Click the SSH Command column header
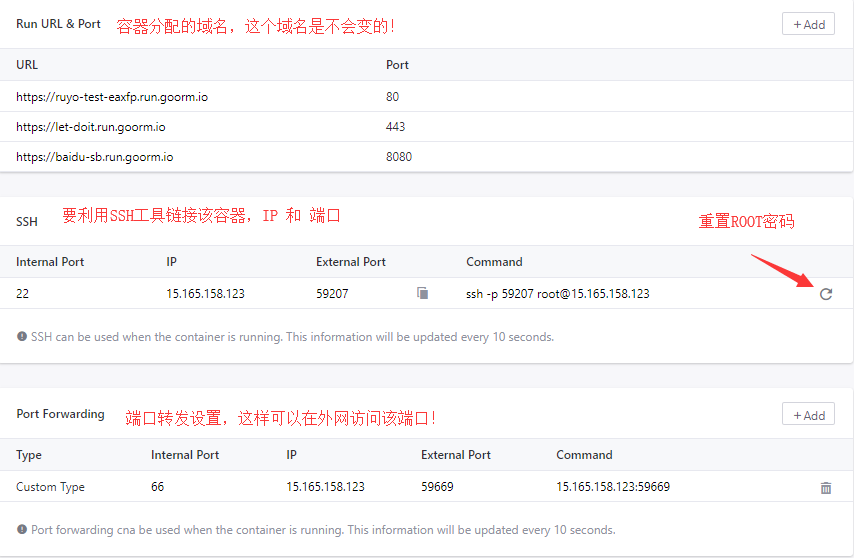854x558 pixels. point(494,262)
